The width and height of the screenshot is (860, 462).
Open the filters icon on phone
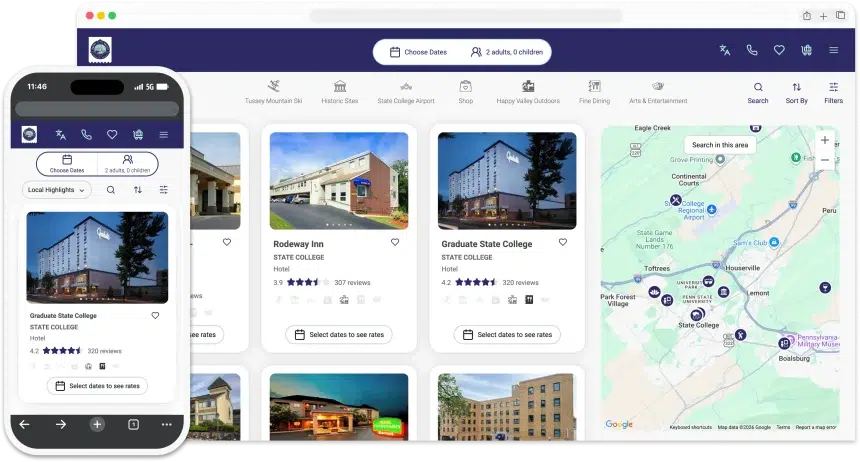coord(163,190)
